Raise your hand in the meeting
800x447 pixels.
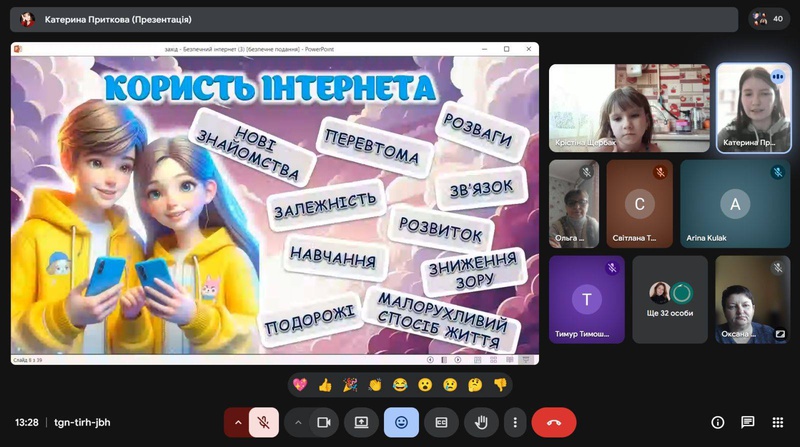click(479, 422)
